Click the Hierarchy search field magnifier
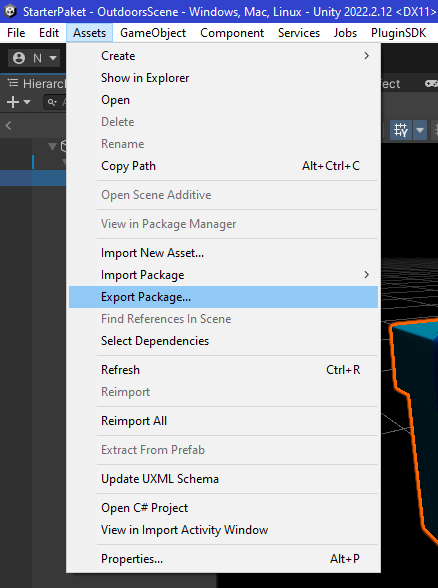Screen dimensions: 438x588 click(52, 102)
